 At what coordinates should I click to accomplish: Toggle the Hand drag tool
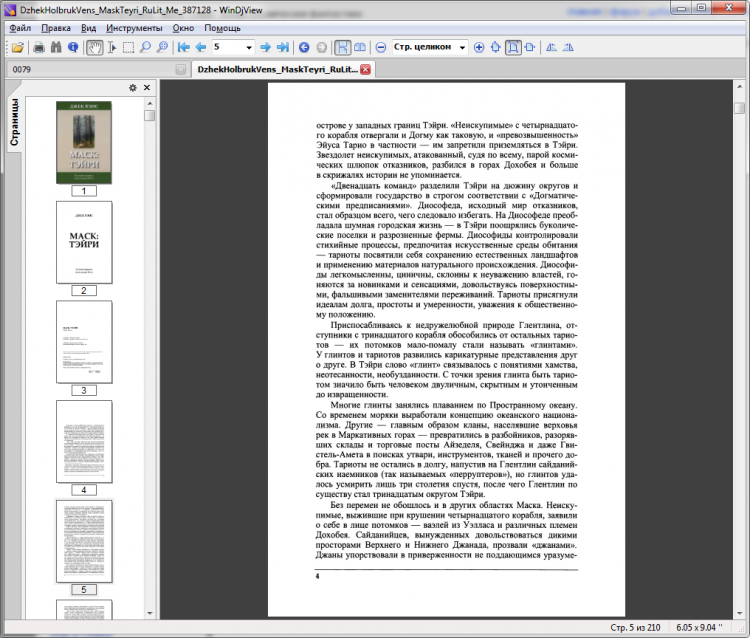[x=94, y=47]
